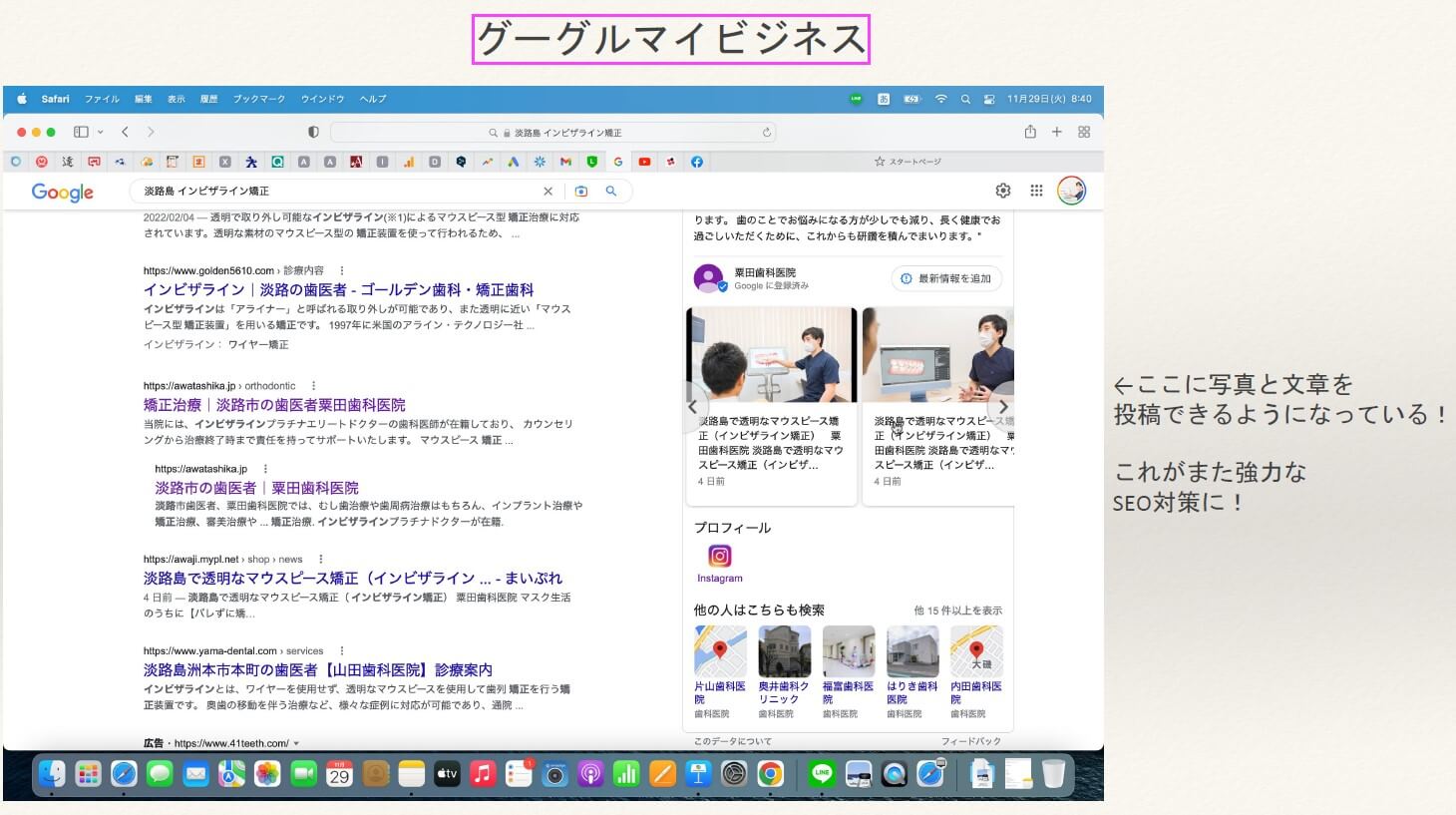Reload the page with the refresh icon
Viewport: 1456px width, 815px height.
(x=766, y=132)
